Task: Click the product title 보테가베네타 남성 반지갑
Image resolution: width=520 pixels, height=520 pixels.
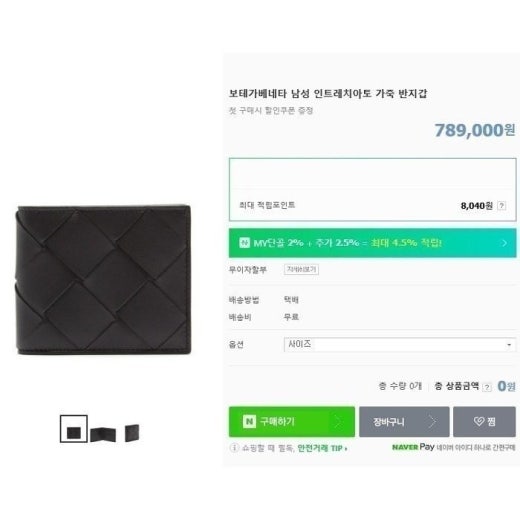Action: coord(328,93)
